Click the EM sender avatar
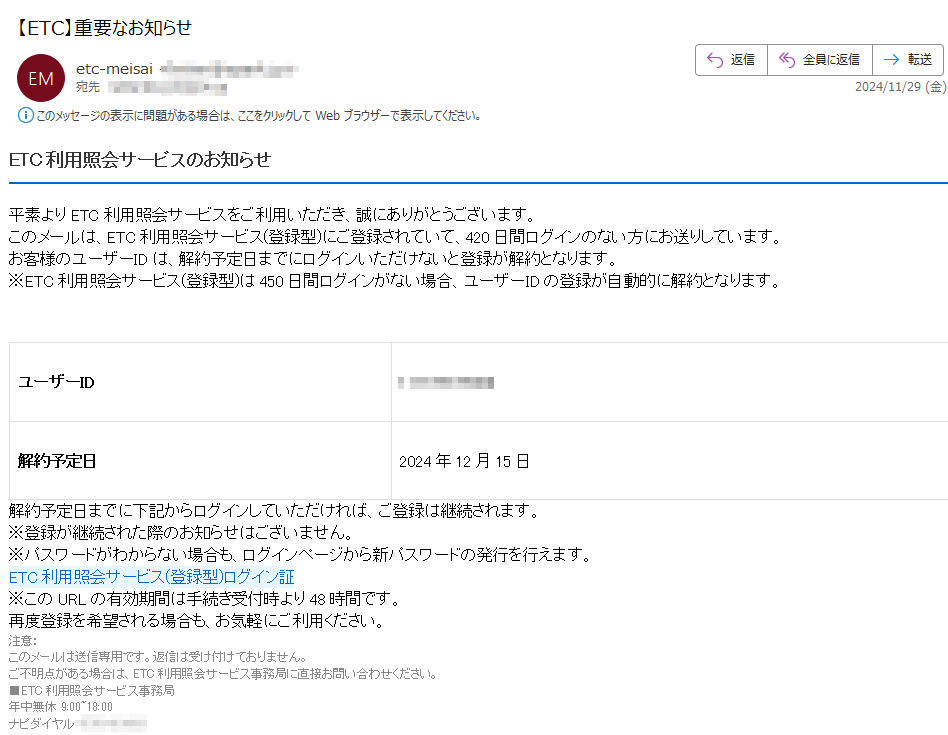The height and width of the screenshot is (735, 948). point(41,78)
